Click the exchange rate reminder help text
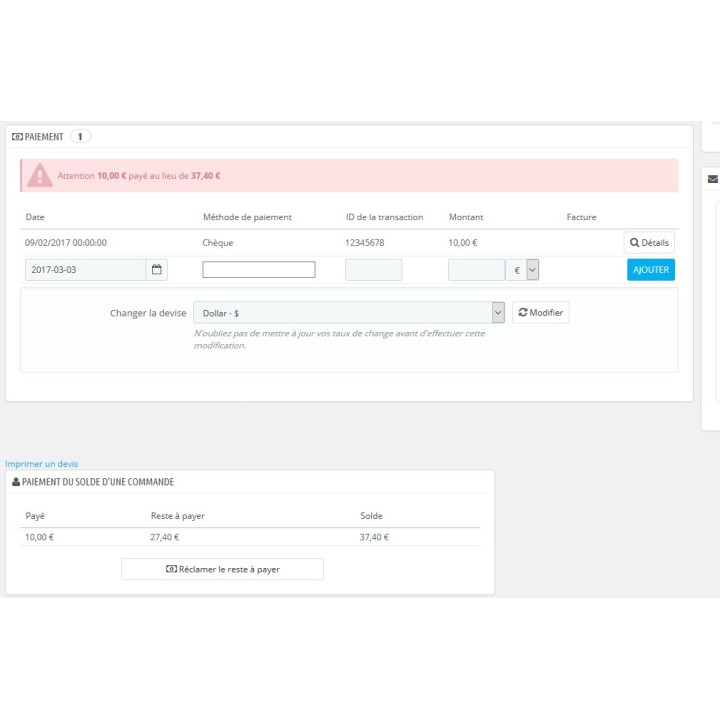 [339, 339]
